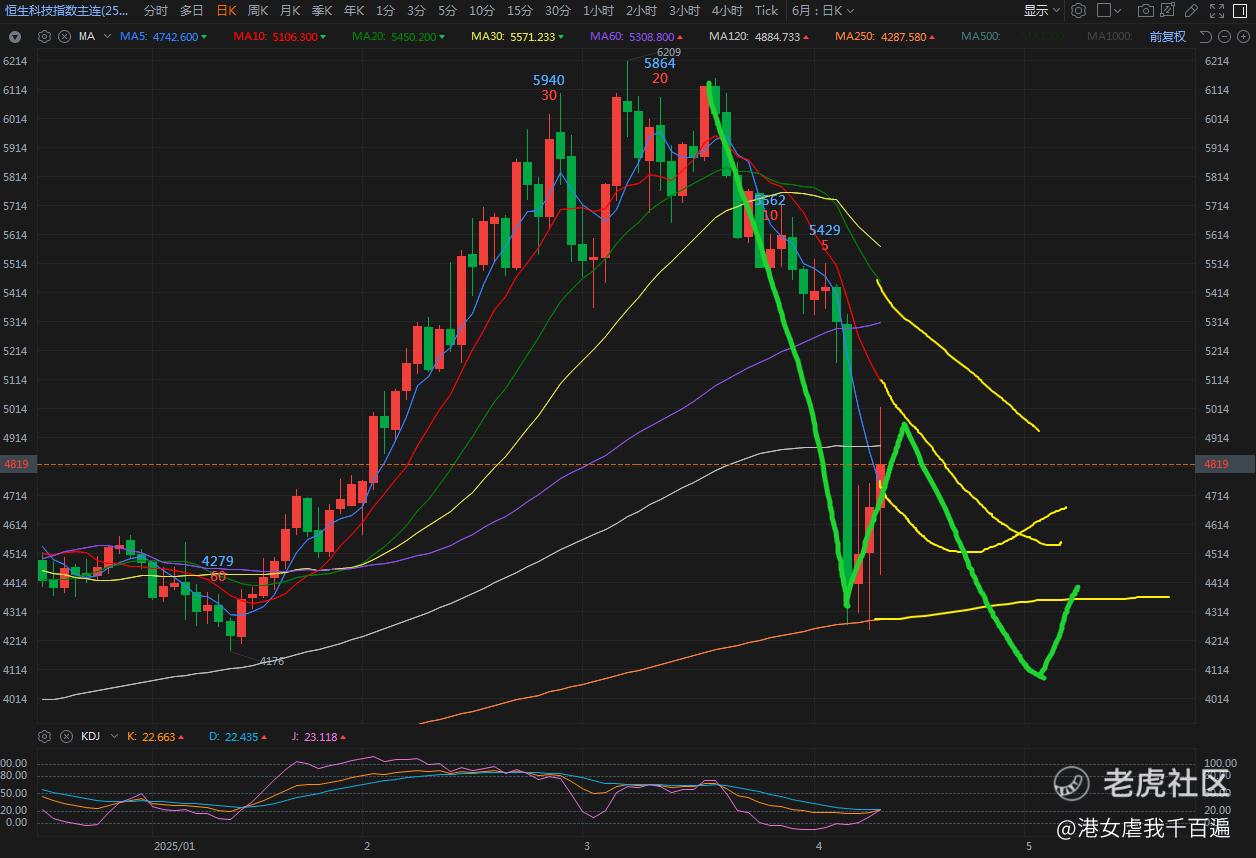This screenshot has height=858, width=1256.
Task: Open the 6月:日K range dropdown
Action: click(823, 11)
